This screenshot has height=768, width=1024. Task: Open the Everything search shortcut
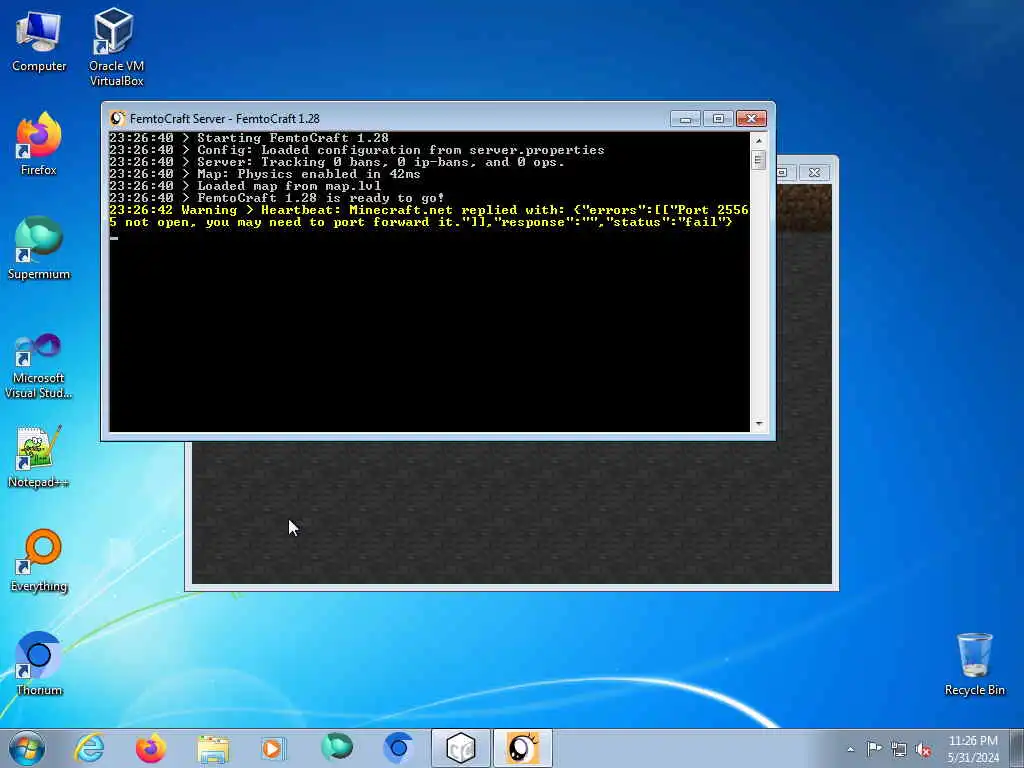39,561
